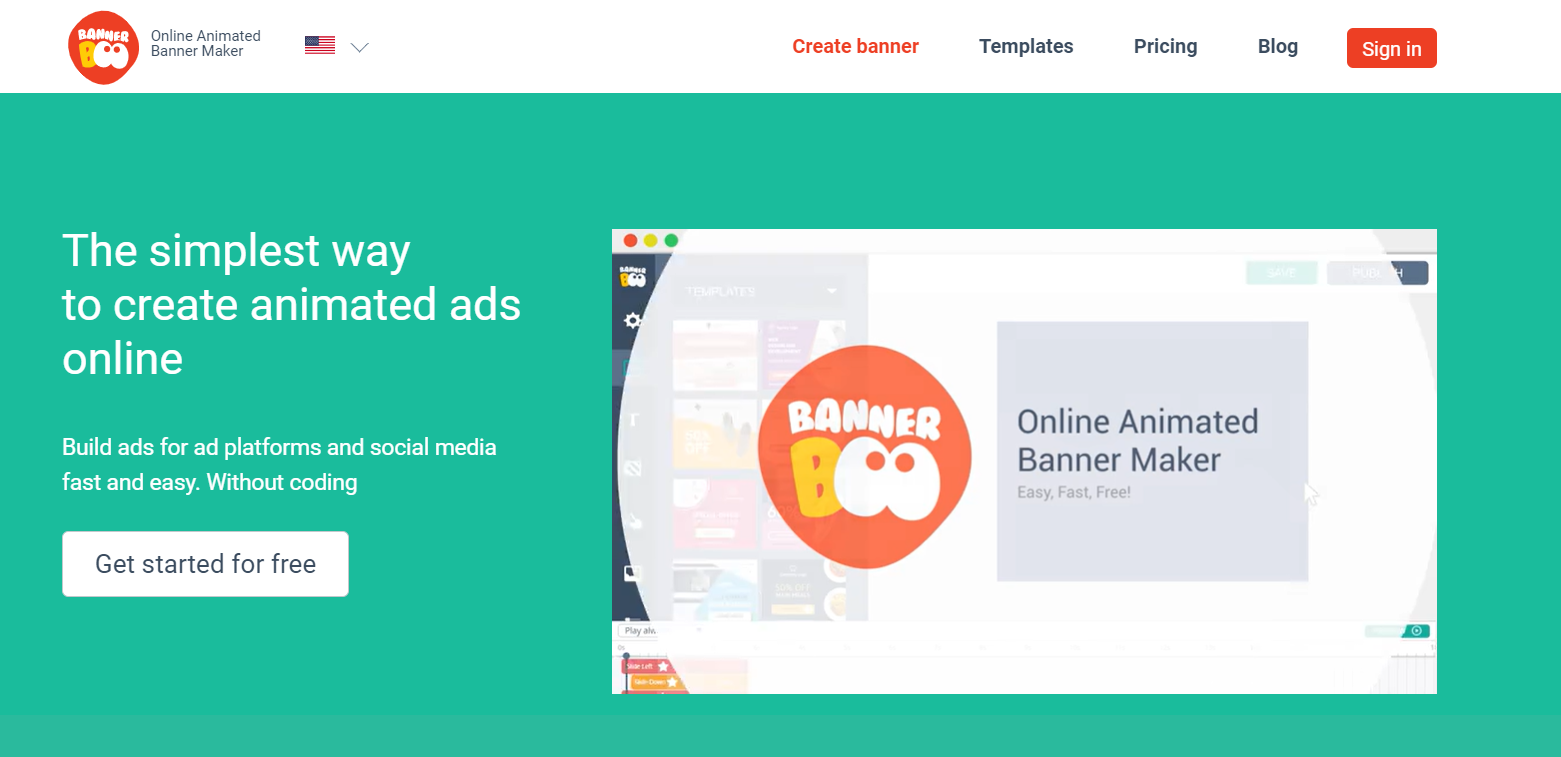
Task: Click the BannerBoo logo in the header
Action: click(x=104, y=48)
